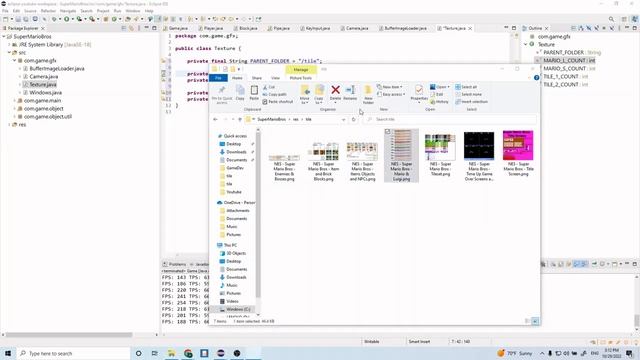
Task: Click Rename icon in Explorer ribbon
Action: (x=350, y=93)
